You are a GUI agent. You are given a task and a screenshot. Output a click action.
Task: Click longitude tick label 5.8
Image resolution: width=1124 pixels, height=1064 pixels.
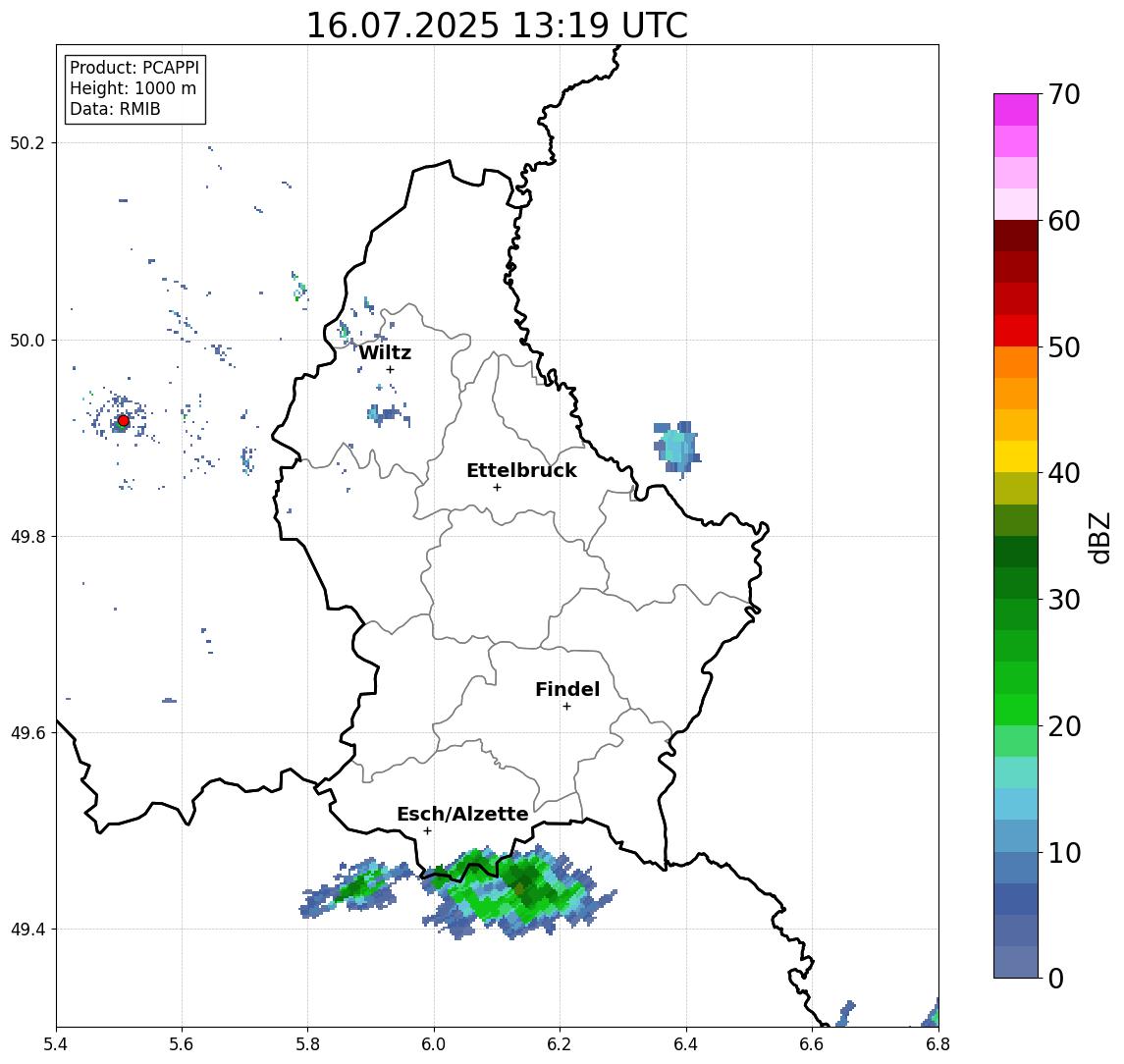point(307,1044)
